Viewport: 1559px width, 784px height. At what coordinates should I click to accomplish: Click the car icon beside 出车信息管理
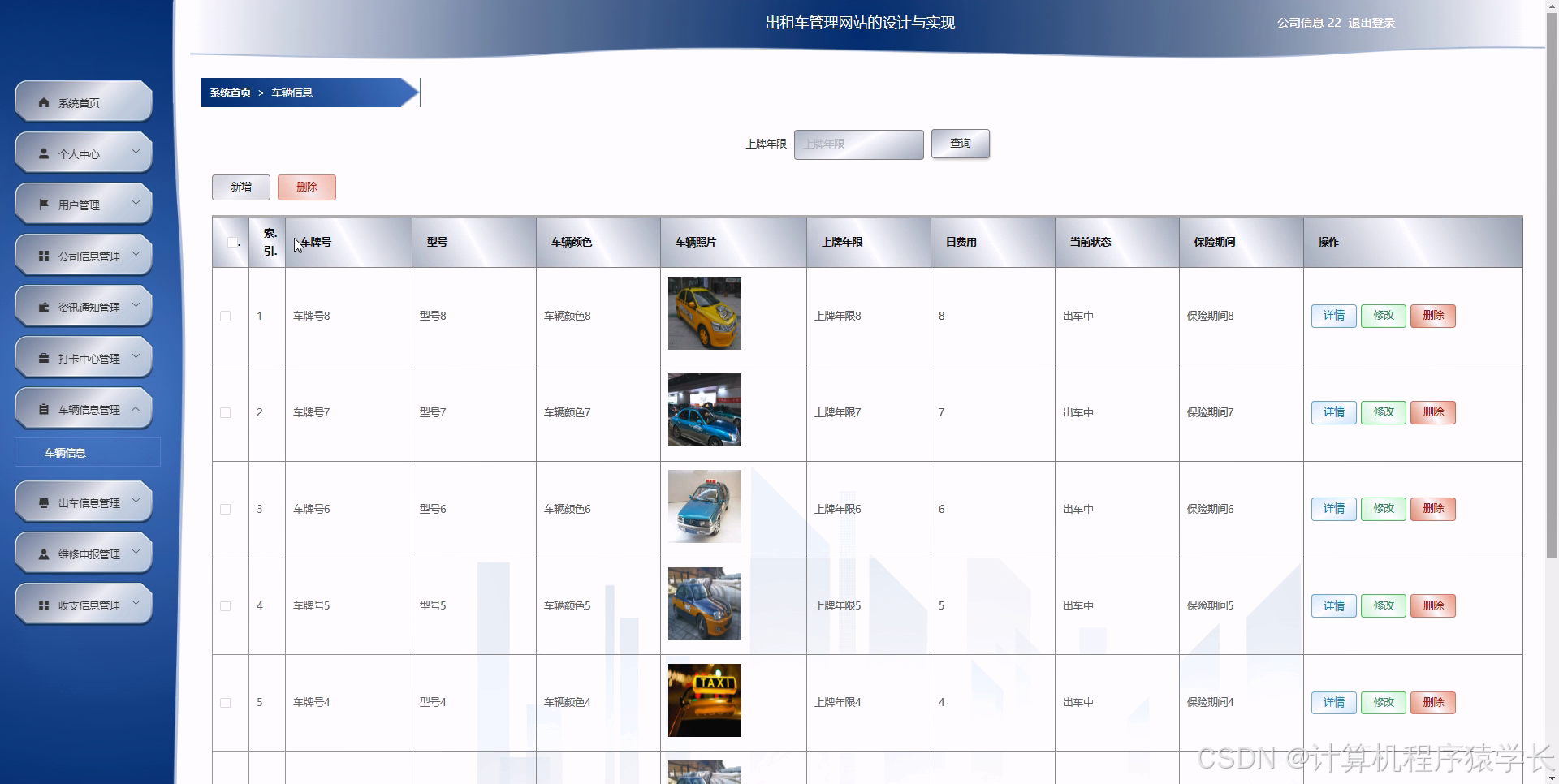tap(44, 503)
